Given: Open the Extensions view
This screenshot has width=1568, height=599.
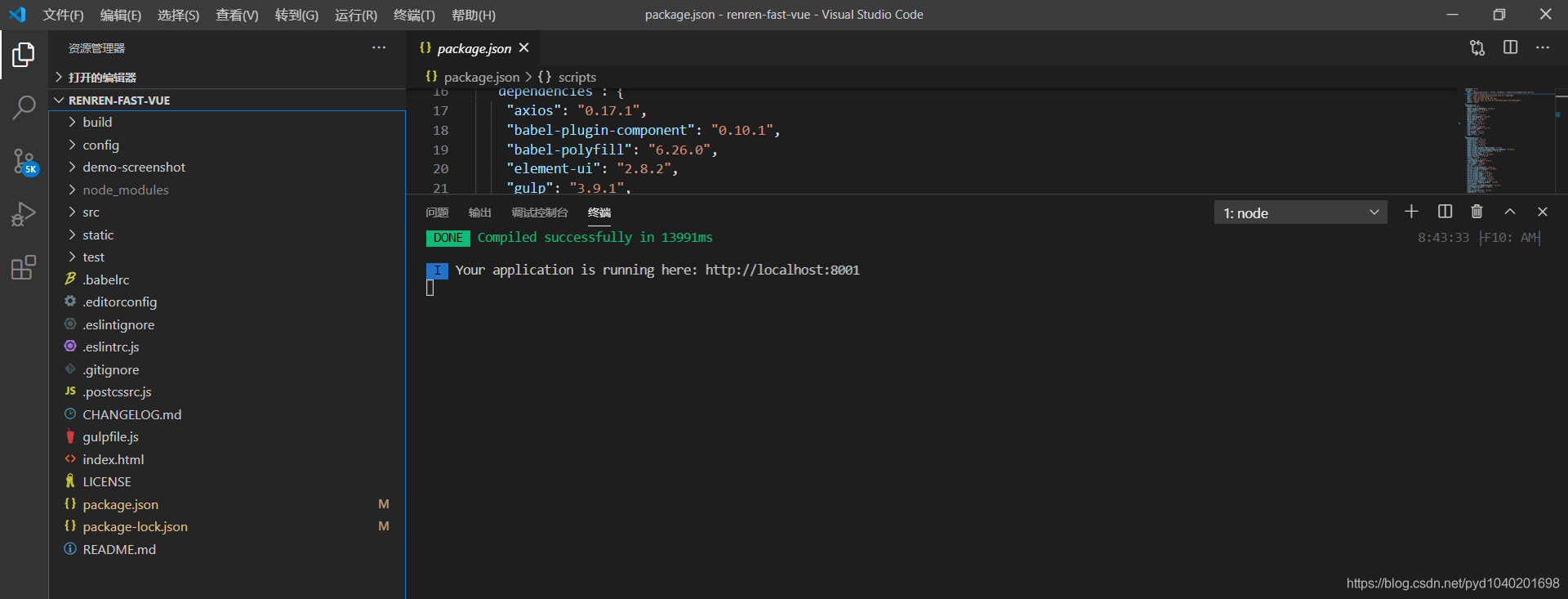Looking at the screenshot, I should click(x=24, y=267).
